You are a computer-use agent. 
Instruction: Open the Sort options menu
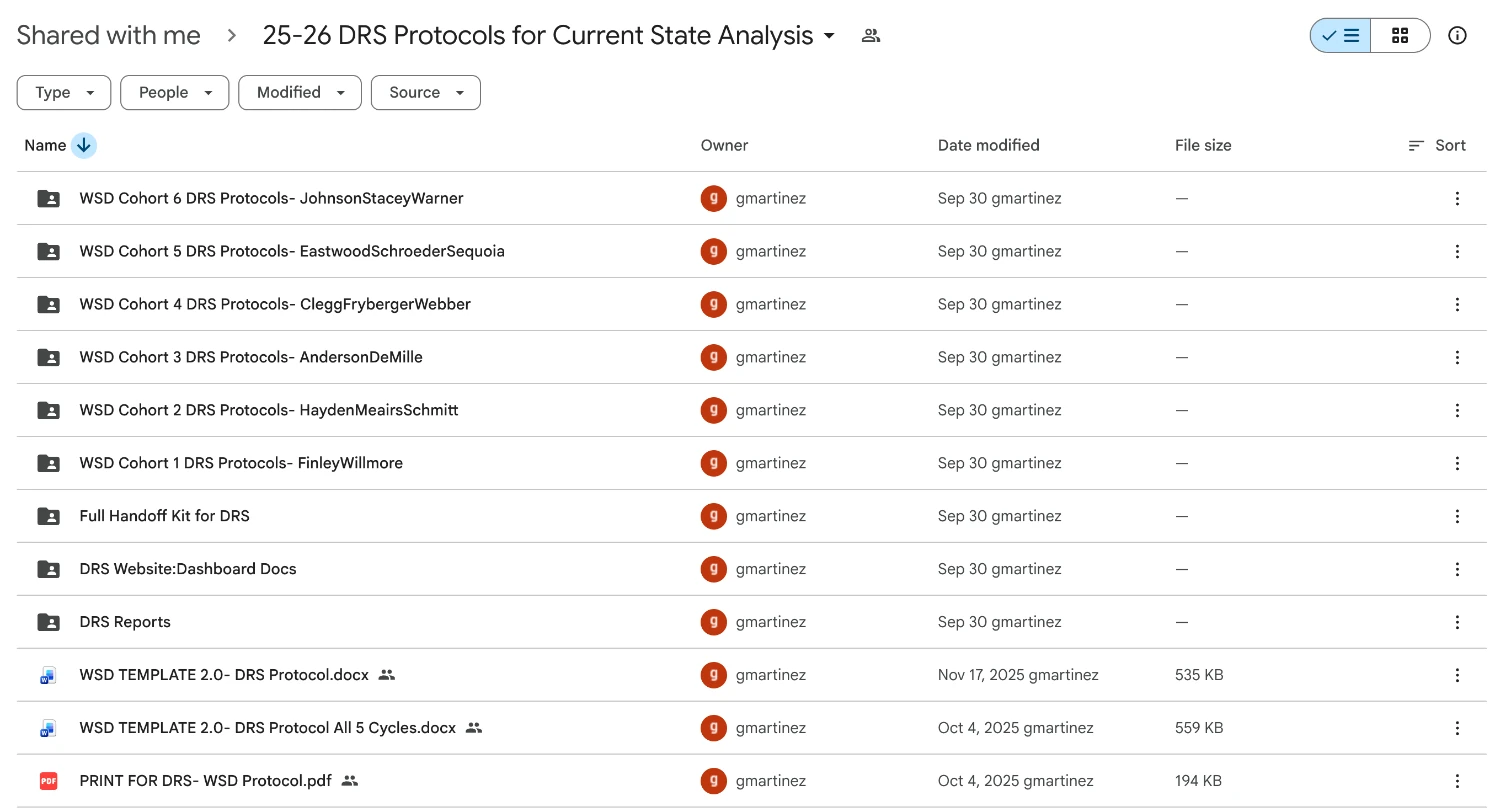(1437, 145)
